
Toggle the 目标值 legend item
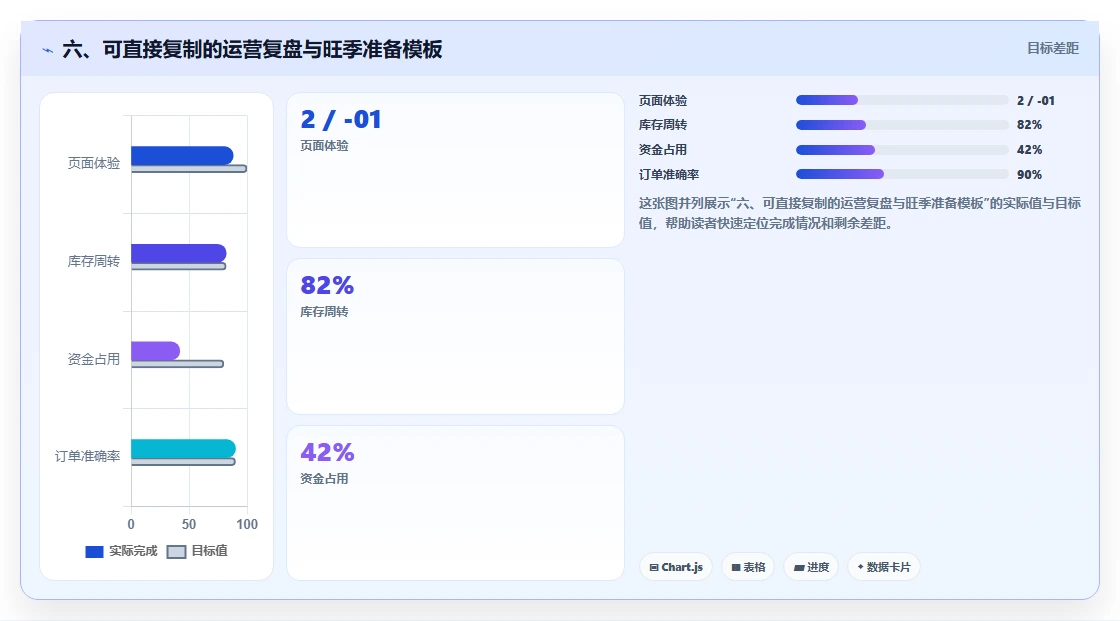pos(197,551)
